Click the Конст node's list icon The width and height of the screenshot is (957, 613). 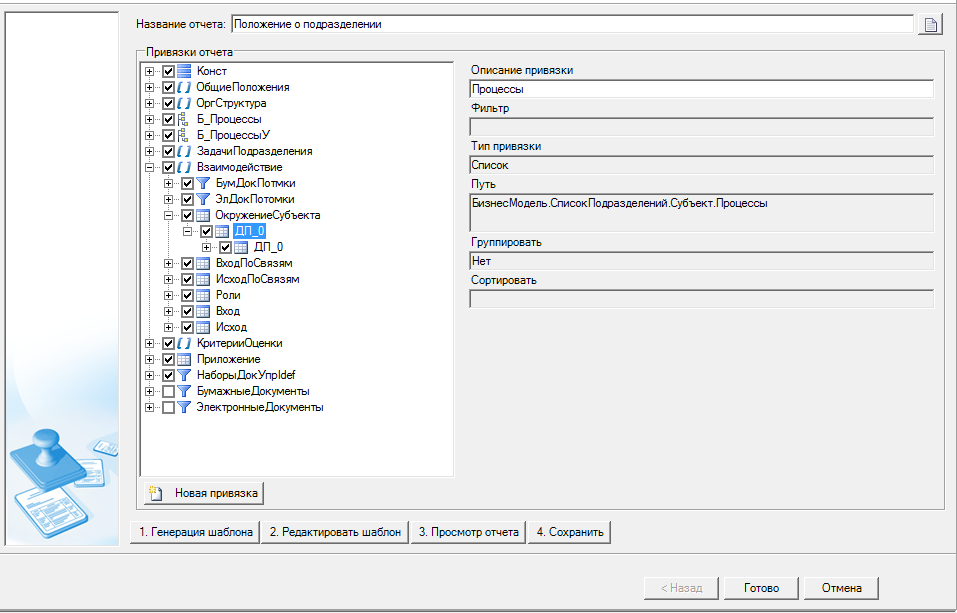click(x=184, y=71)
